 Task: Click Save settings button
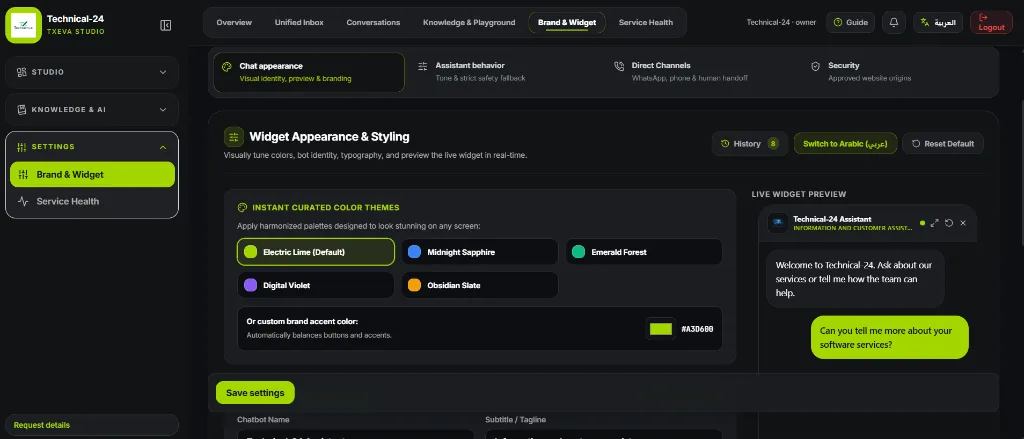click(255, 393)
